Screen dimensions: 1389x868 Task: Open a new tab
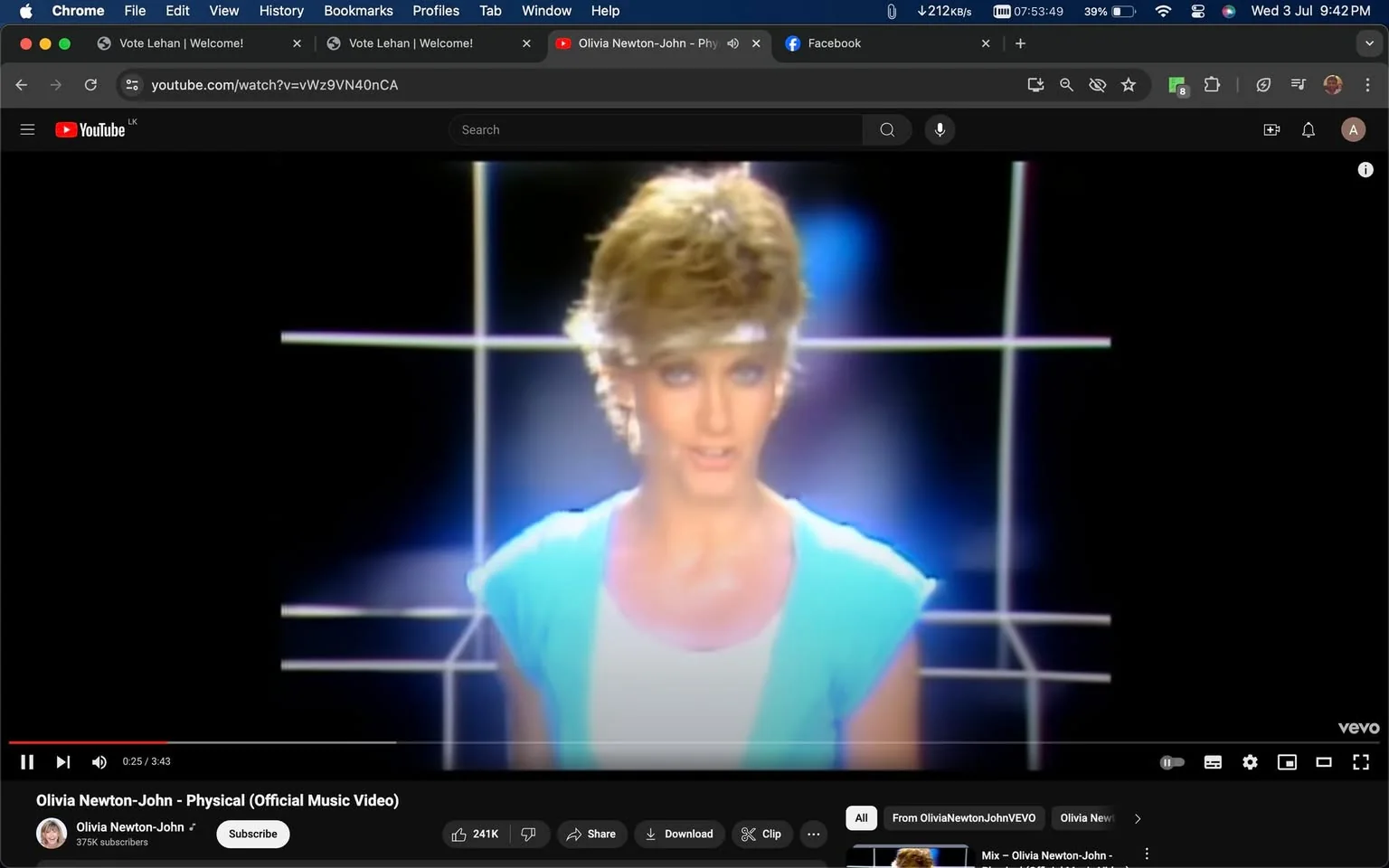click(1020, 43)
